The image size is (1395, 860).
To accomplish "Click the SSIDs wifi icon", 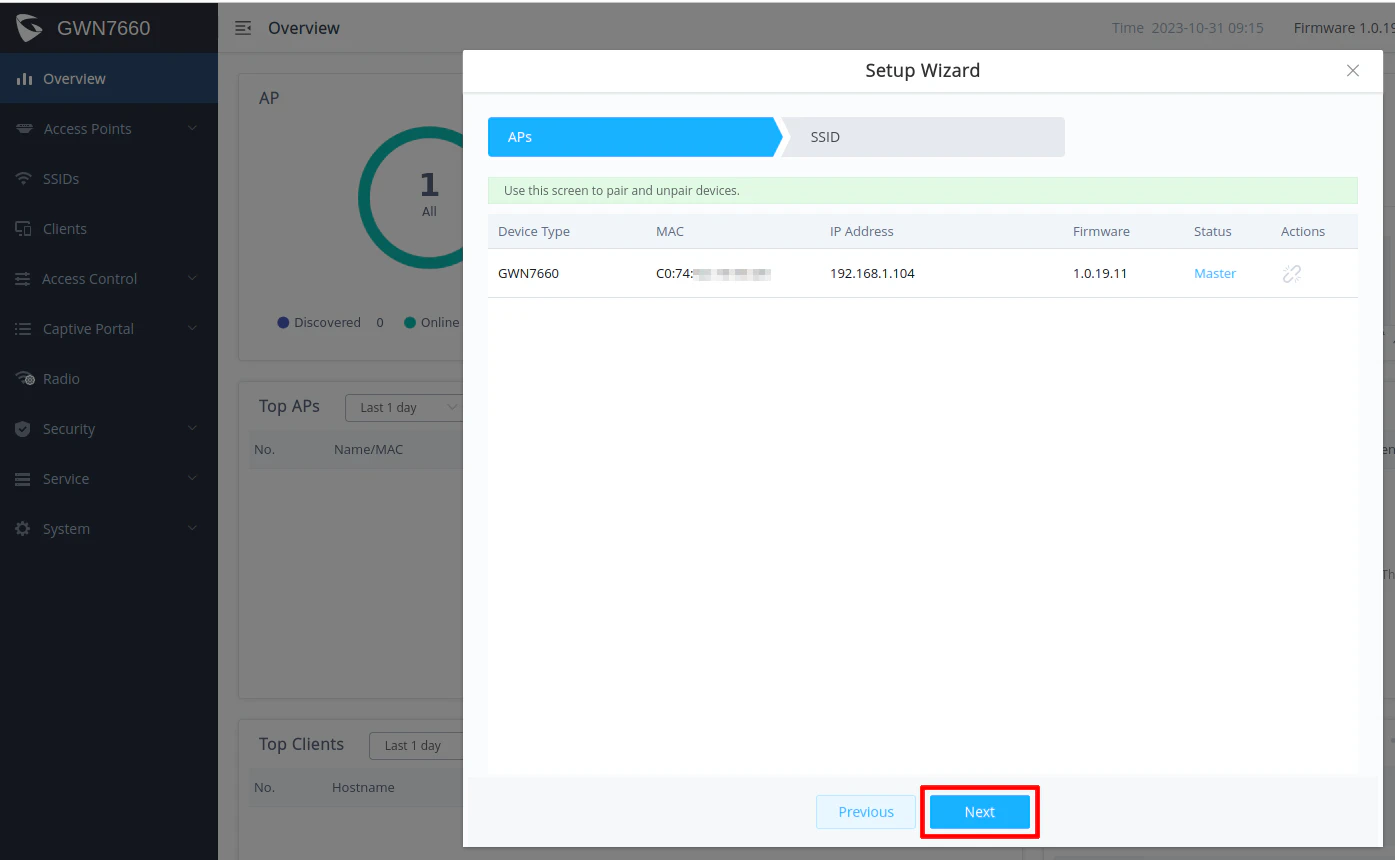I will pos(24,179).
